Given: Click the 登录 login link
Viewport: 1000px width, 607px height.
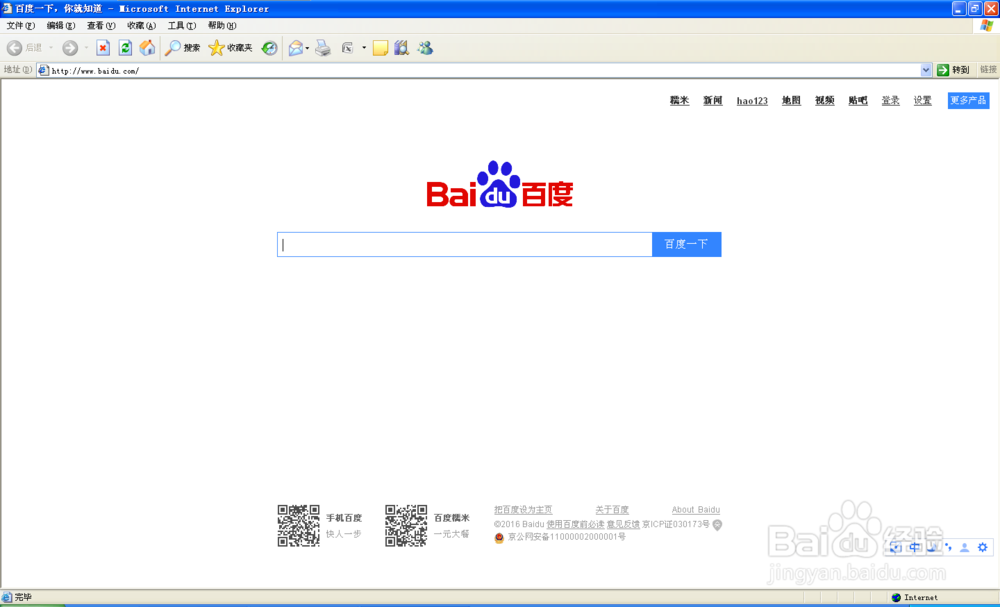Looking at the screenshot, I should tap(890, 101).
